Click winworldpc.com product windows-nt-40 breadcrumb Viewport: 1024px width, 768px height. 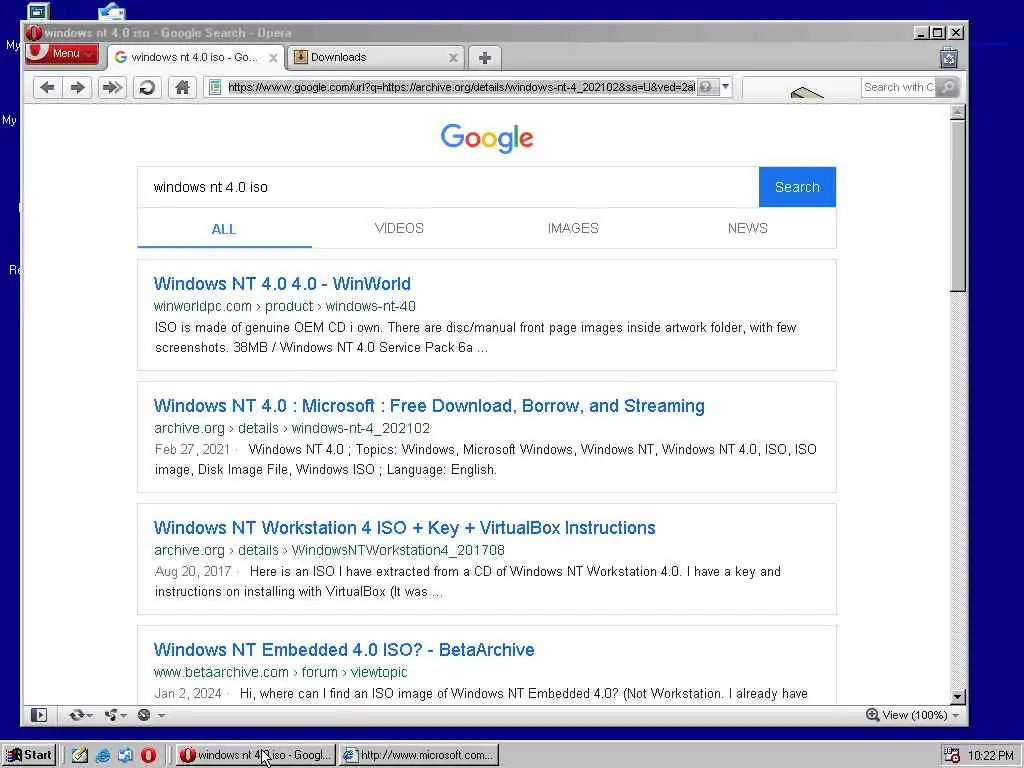click(x=285, y=306)
